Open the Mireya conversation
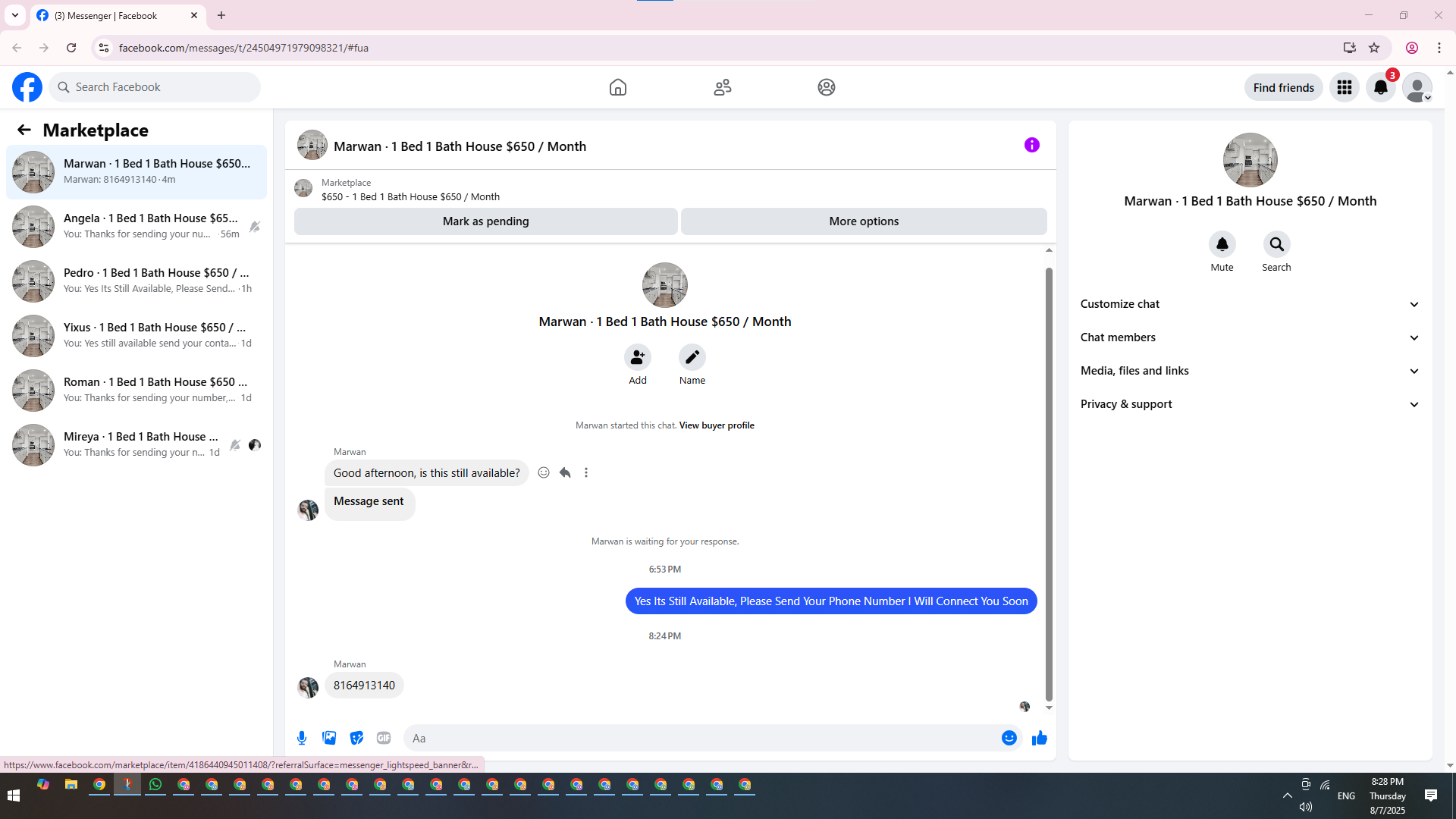The height and width of the screenshot is (819, 1456). pos(136,445)
